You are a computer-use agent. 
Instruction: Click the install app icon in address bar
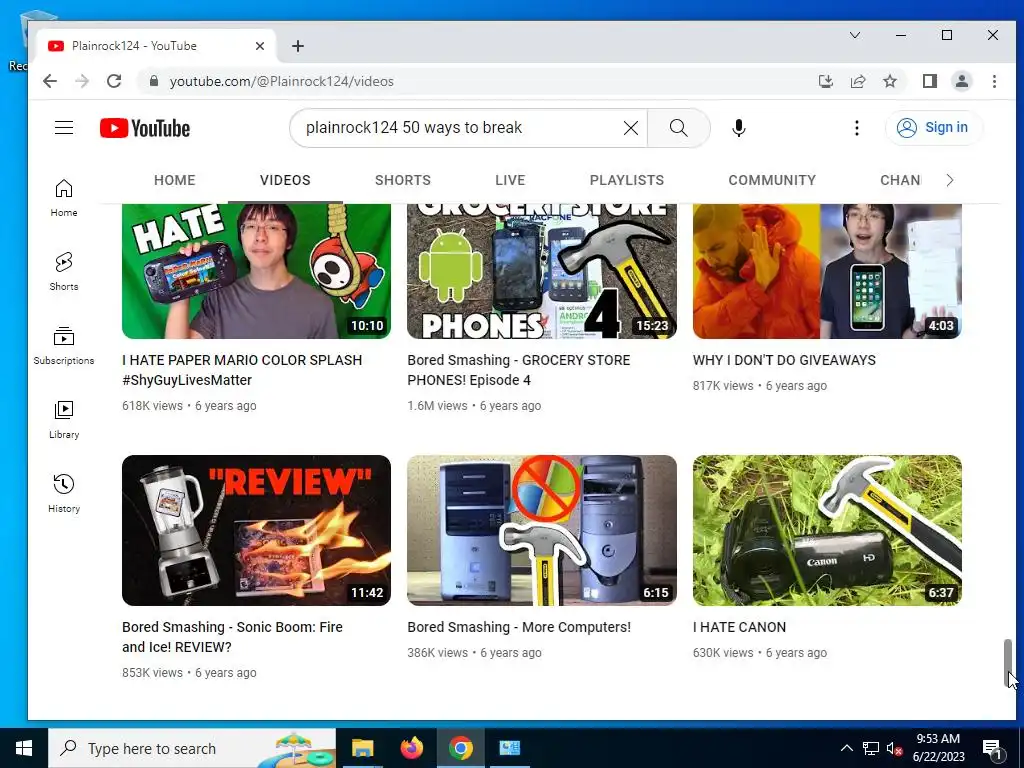[825, 81]
